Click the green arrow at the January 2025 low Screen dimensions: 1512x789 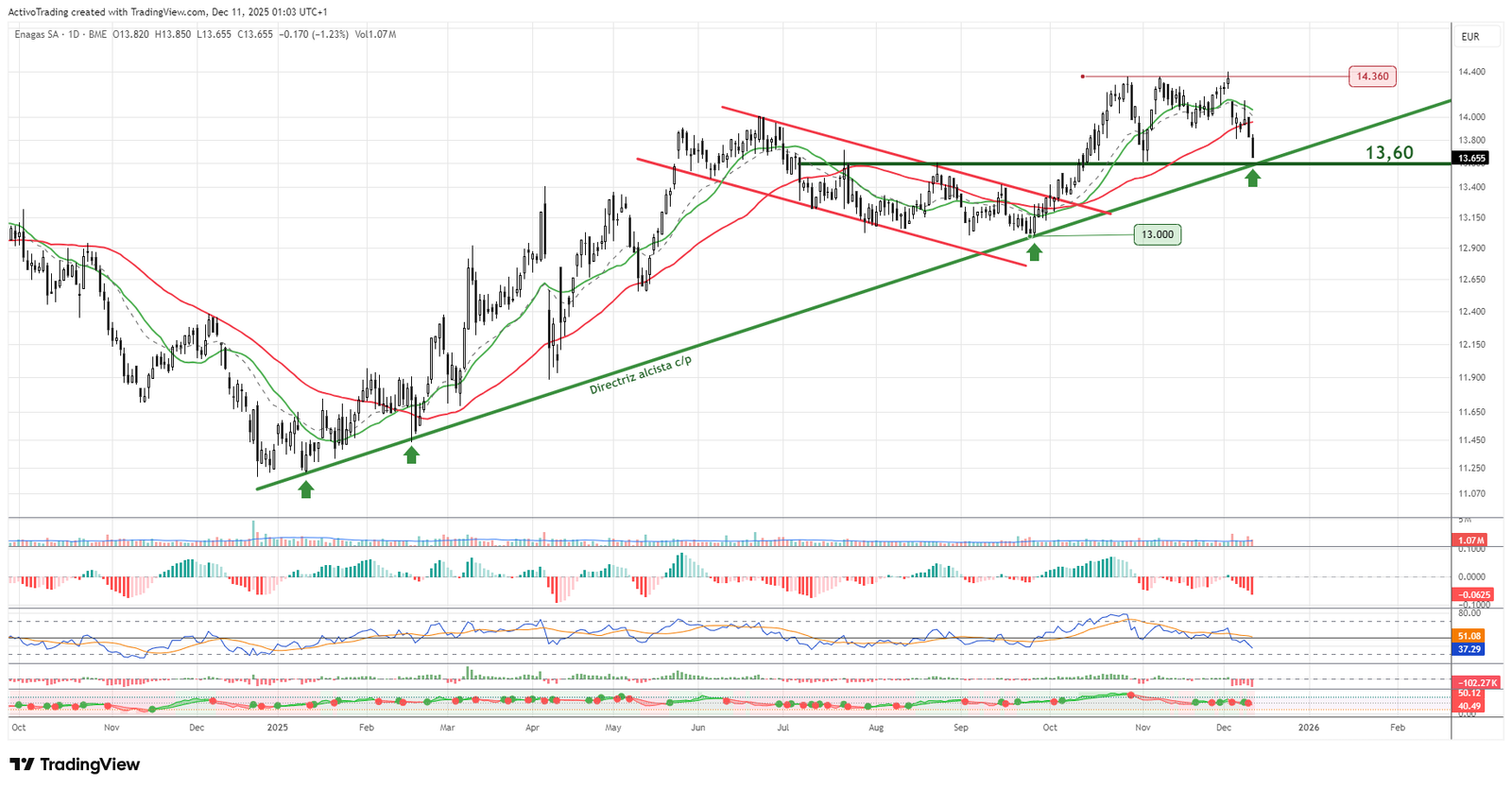tap(305, 489)
